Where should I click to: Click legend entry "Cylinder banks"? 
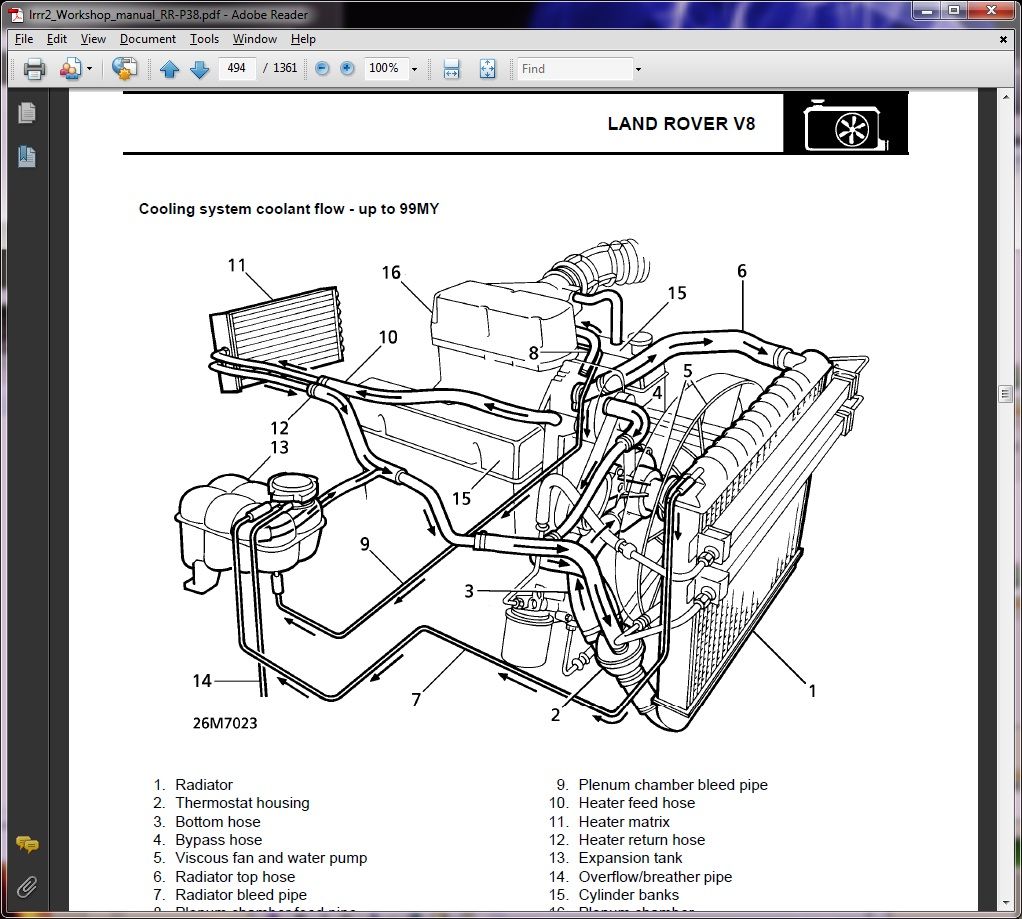tap(629, 895)
